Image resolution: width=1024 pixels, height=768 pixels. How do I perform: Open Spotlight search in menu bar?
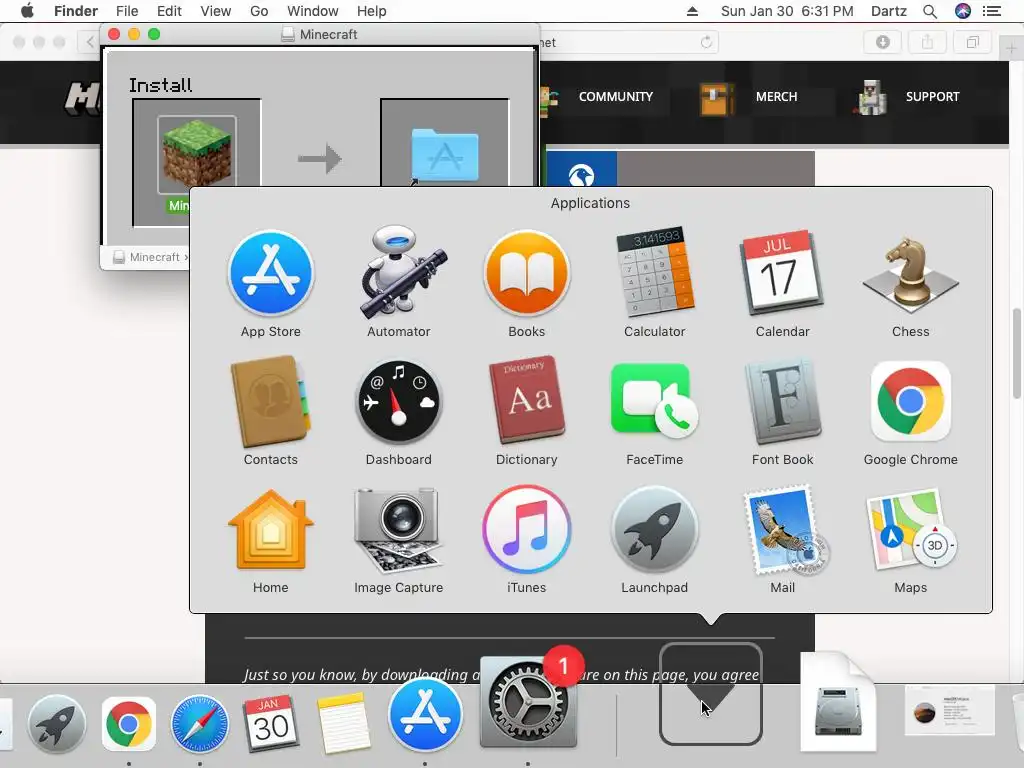pos(930,11)
